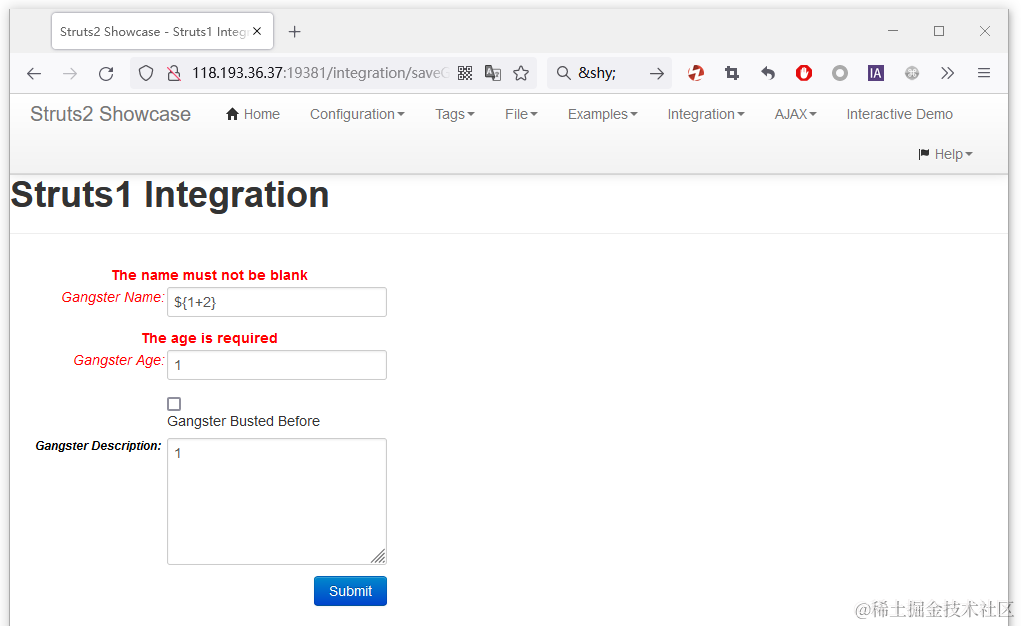The height and width of the screenshot is (626, 1021).
Task: Click the browser search box
Action: pyautogui.click(x=611, y=73)
